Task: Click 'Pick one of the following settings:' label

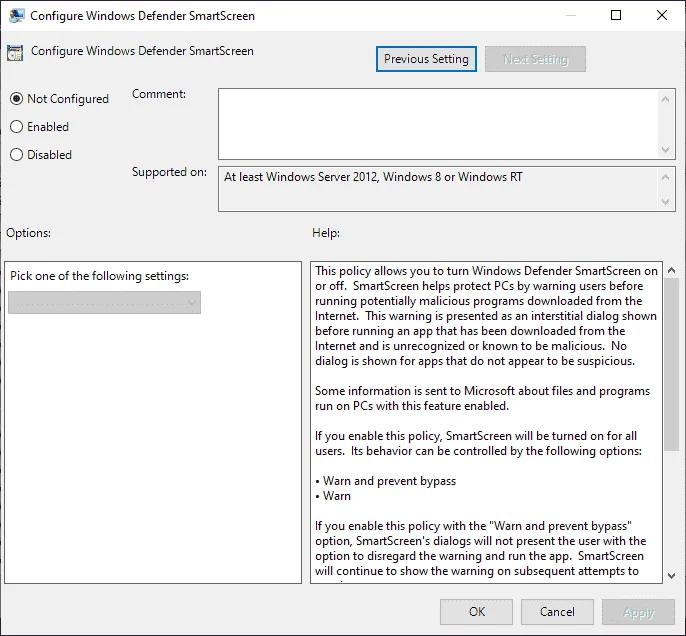Action: click(x=100, y=276)
